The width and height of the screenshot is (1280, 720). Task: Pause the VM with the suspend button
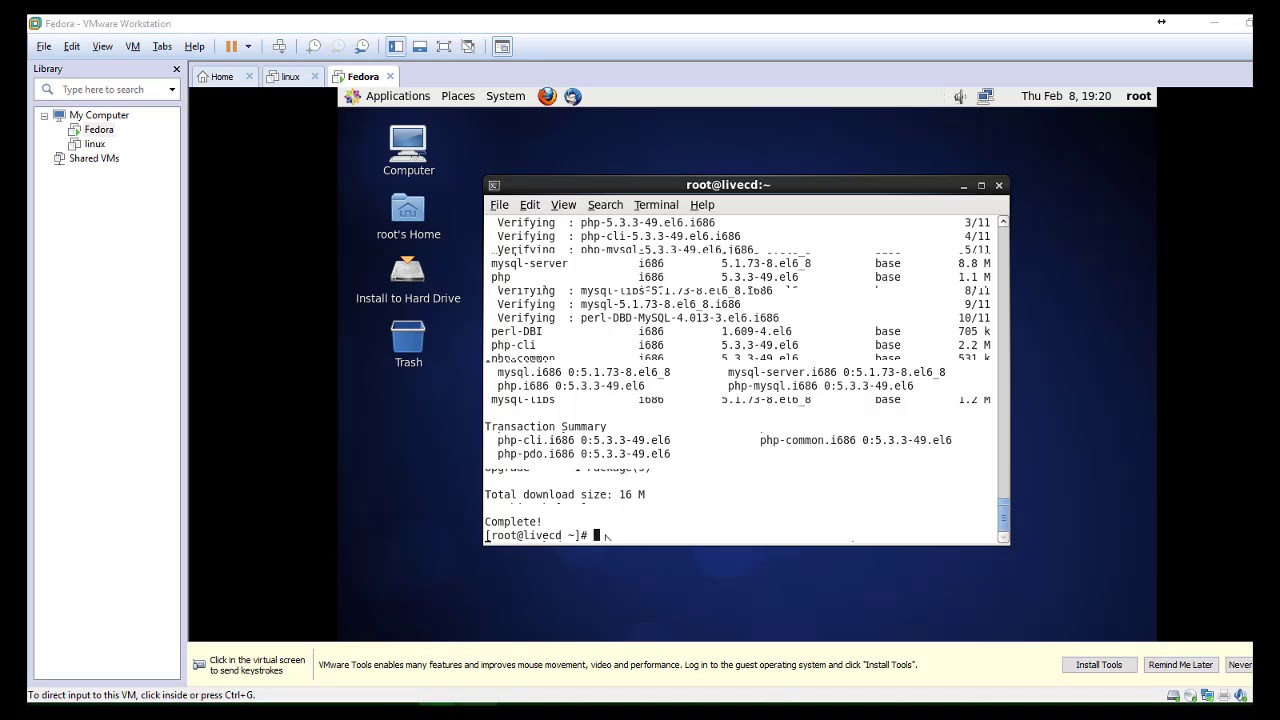point(231,46)
